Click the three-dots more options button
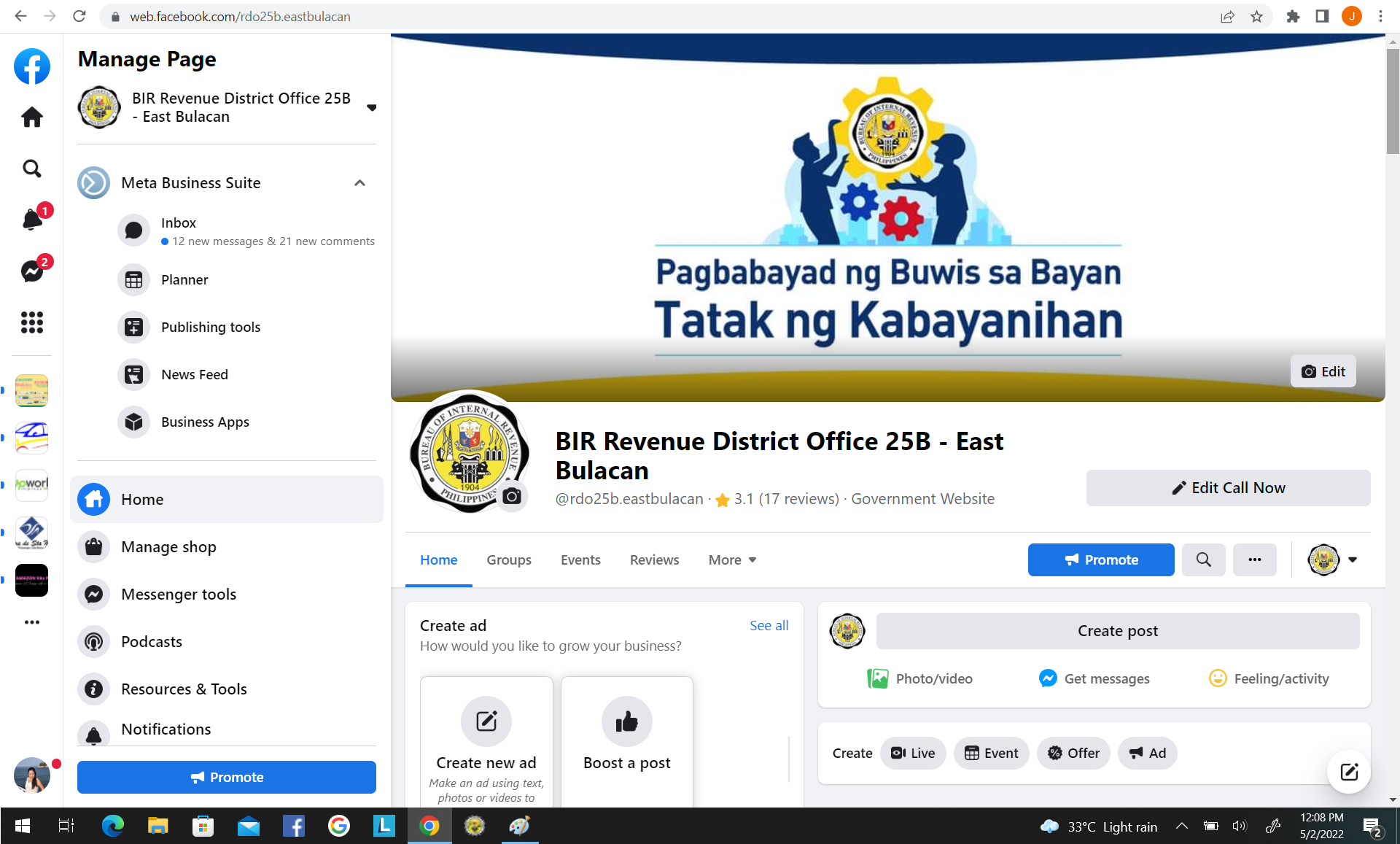Image resolution: width=1400 pixels, height=844 pixels. point(1254,560)
